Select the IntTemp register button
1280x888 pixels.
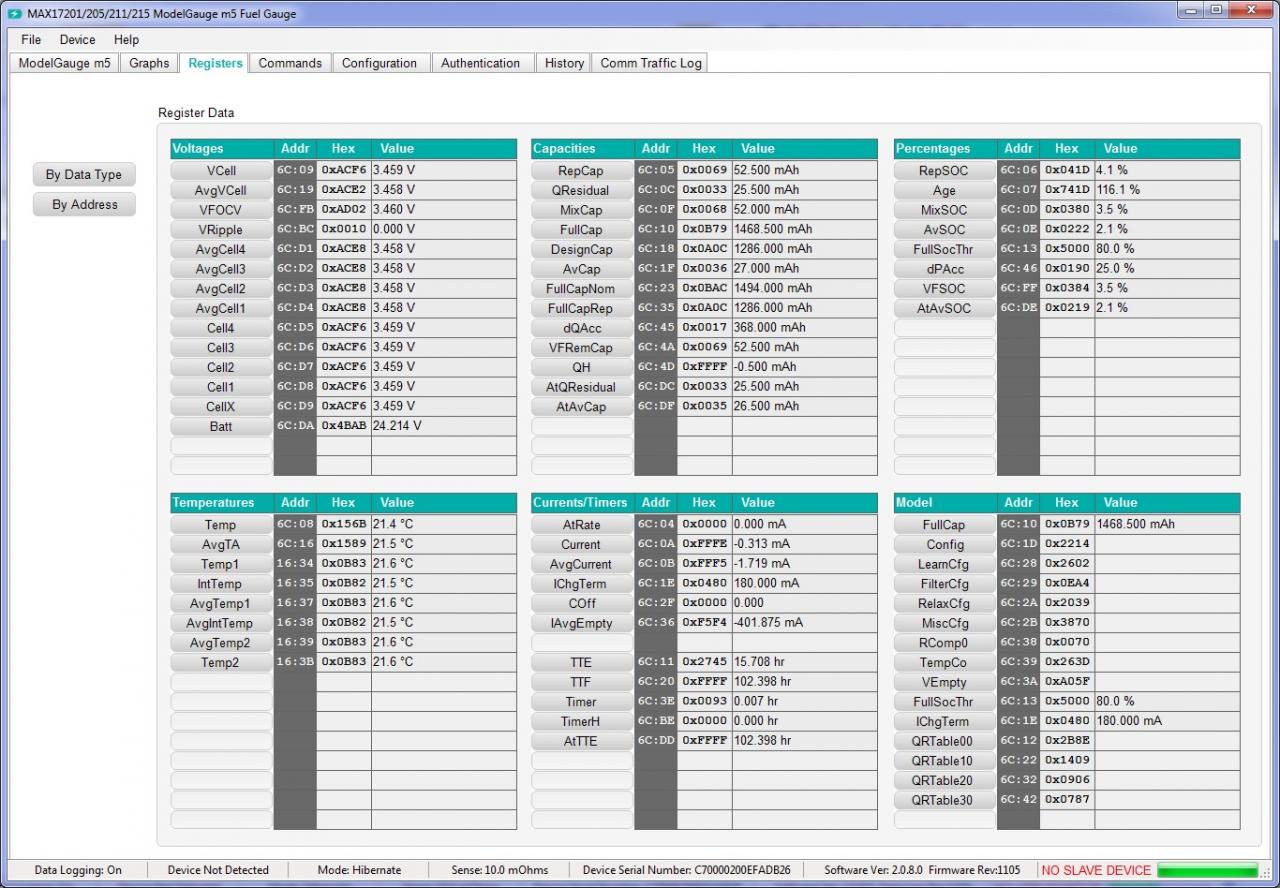click(221, 584)
